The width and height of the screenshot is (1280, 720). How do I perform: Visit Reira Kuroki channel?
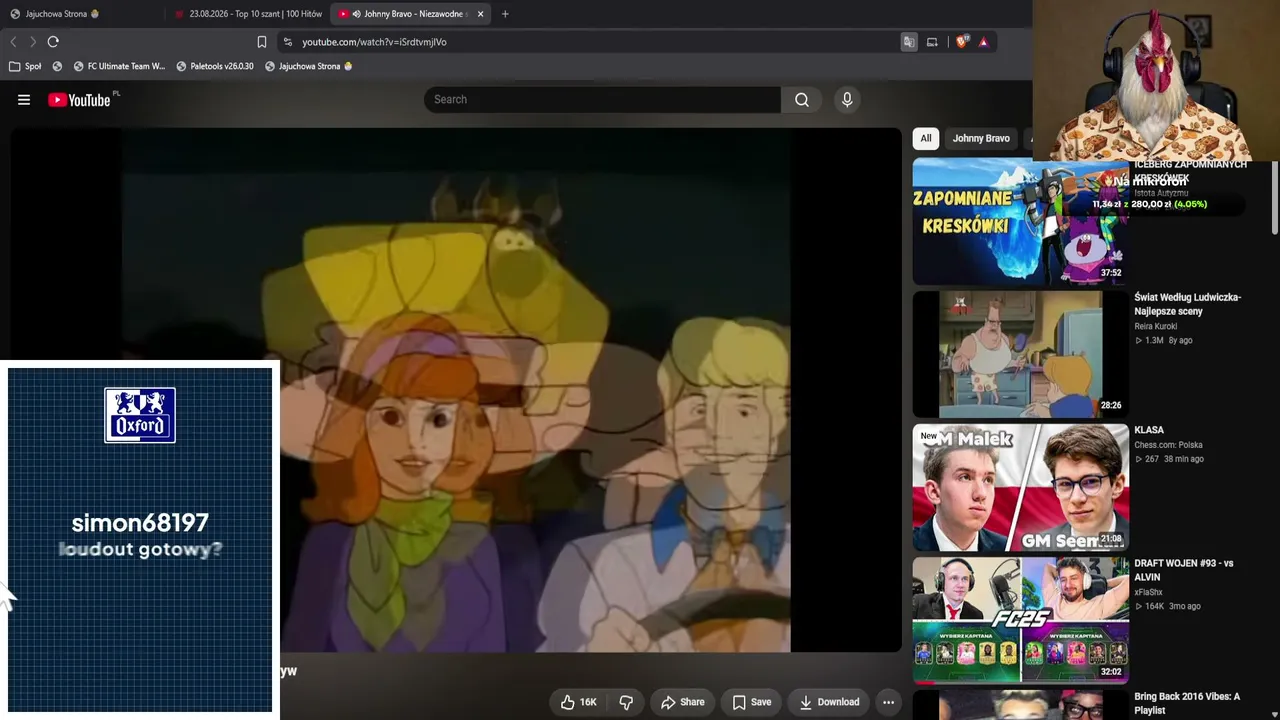1155,326
